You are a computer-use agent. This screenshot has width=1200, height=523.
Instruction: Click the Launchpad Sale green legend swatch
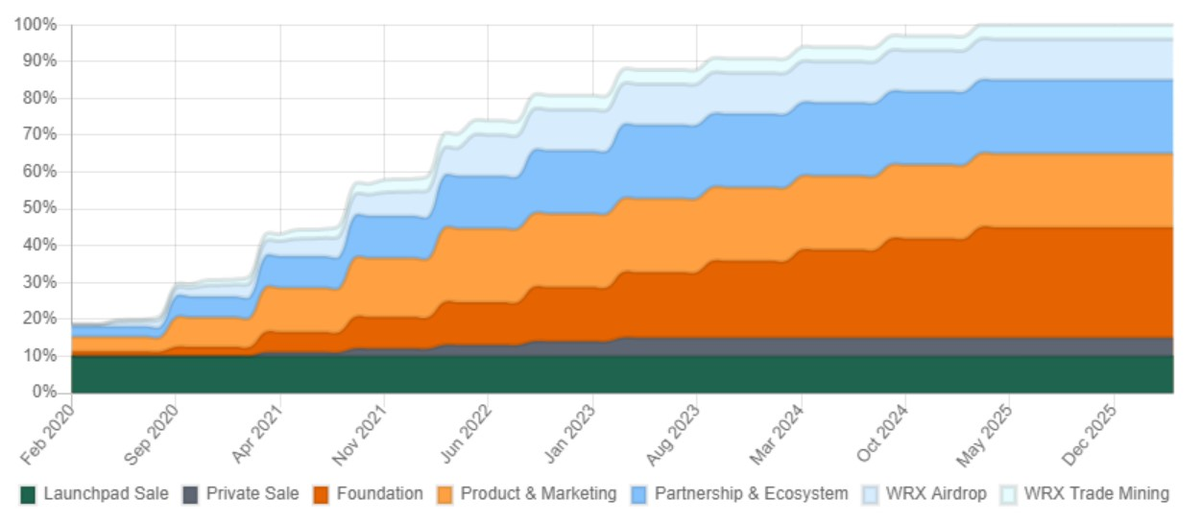(28, 494)
